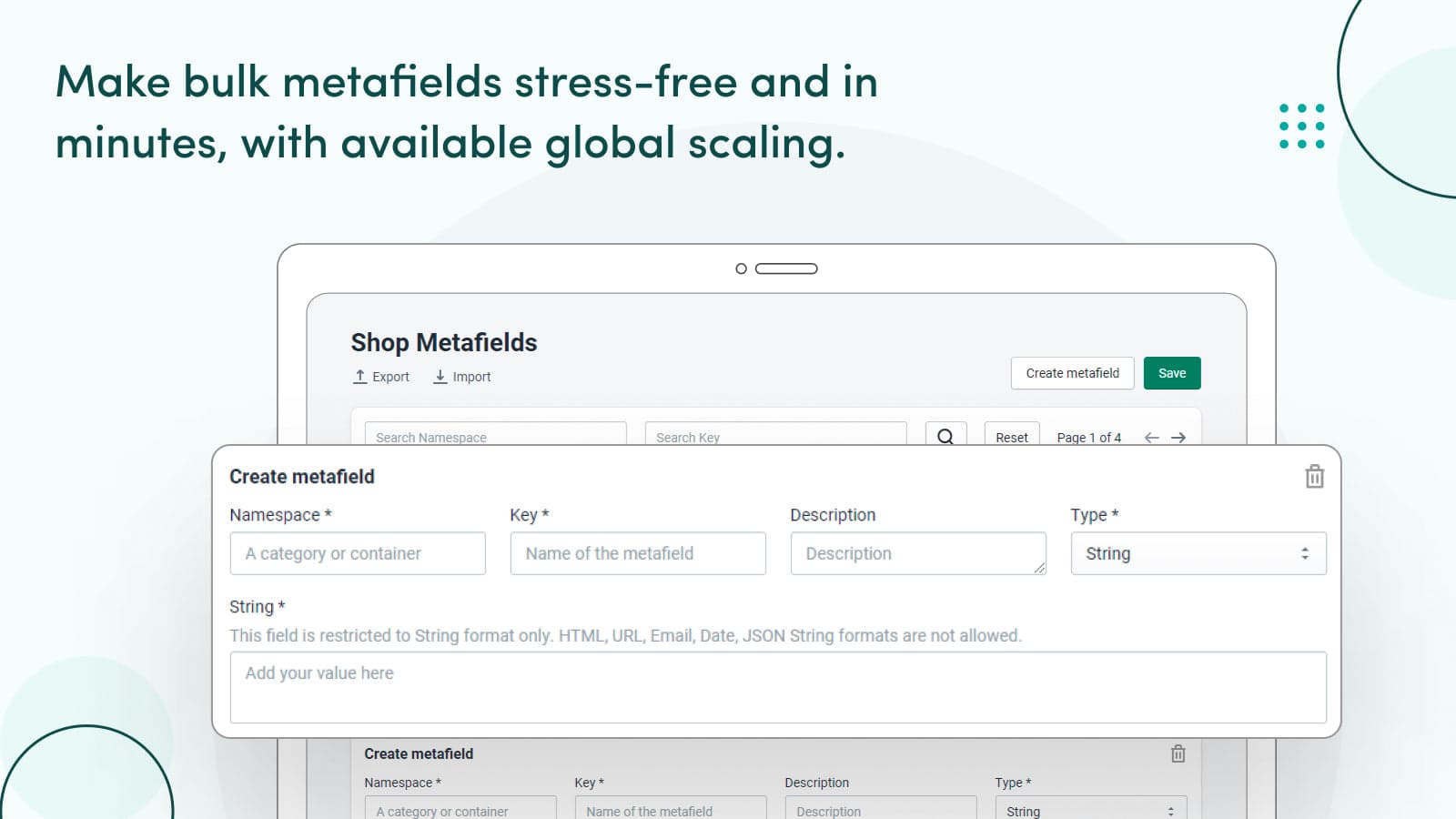Open the String type selector in bottom panel
Screen dimensions: 1456x819
(x=1090, y=811)
